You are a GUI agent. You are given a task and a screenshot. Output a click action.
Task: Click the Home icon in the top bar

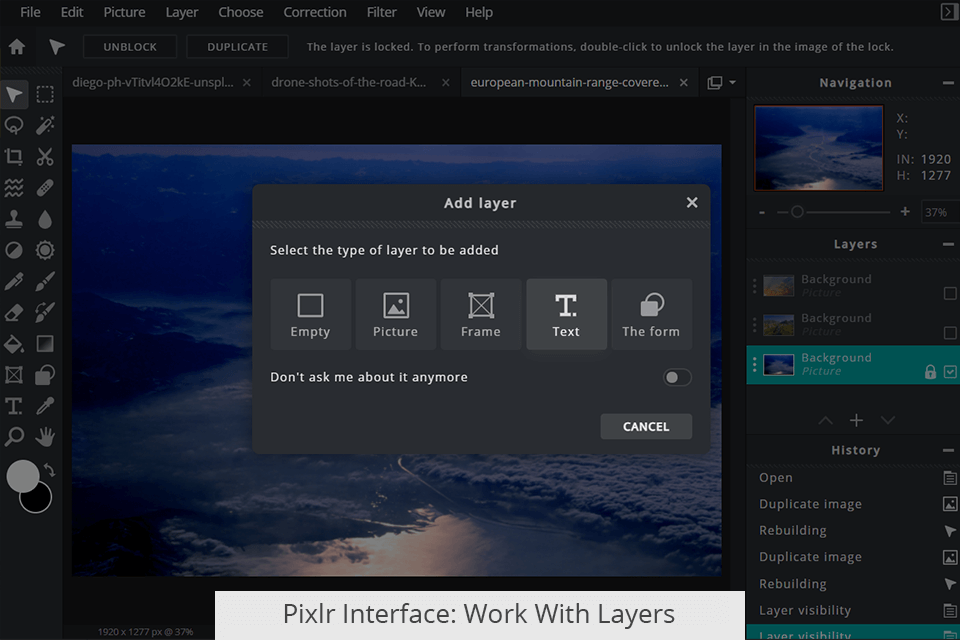[x=17, y=47]
